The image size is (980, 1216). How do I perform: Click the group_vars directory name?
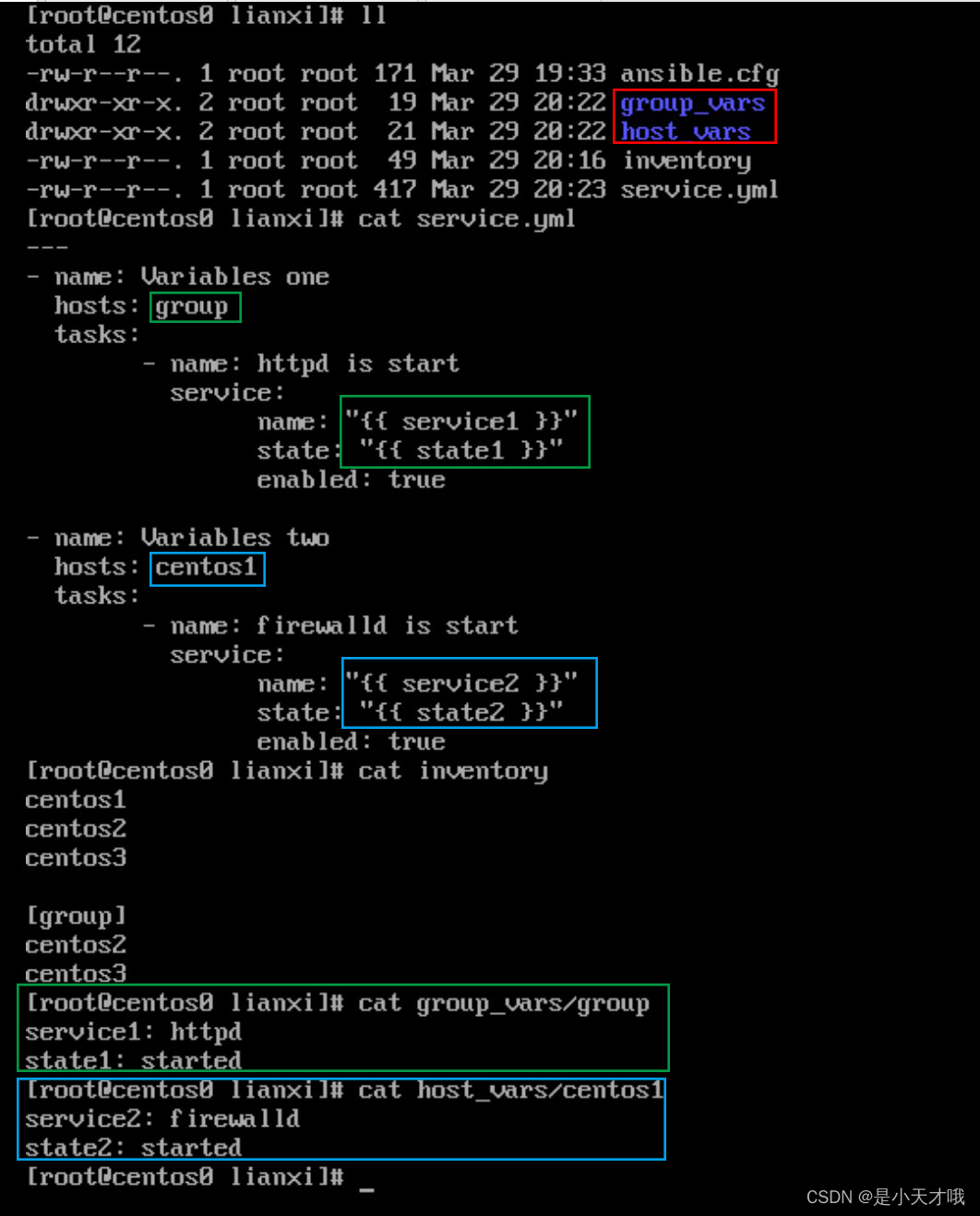(x=692, y=103)
